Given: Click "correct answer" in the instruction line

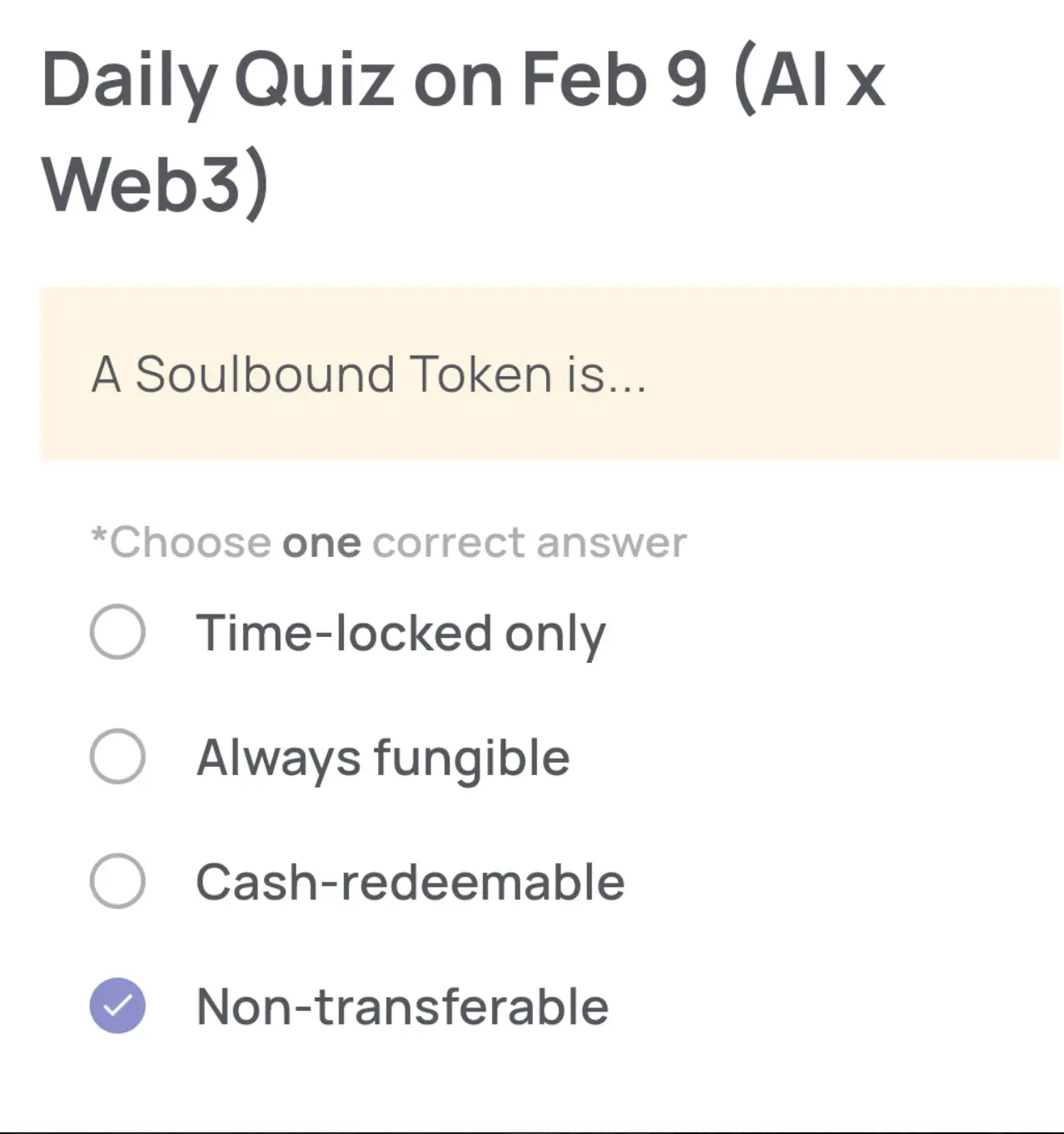Looking at the screenshot, I should point(530,544).
